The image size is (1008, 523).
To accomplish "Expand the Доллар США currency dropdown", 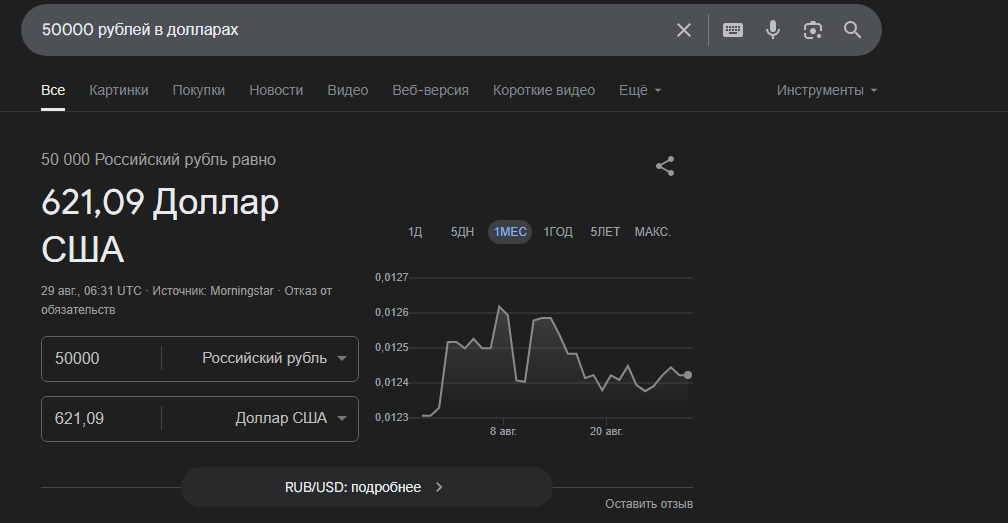I will [291, 418].
